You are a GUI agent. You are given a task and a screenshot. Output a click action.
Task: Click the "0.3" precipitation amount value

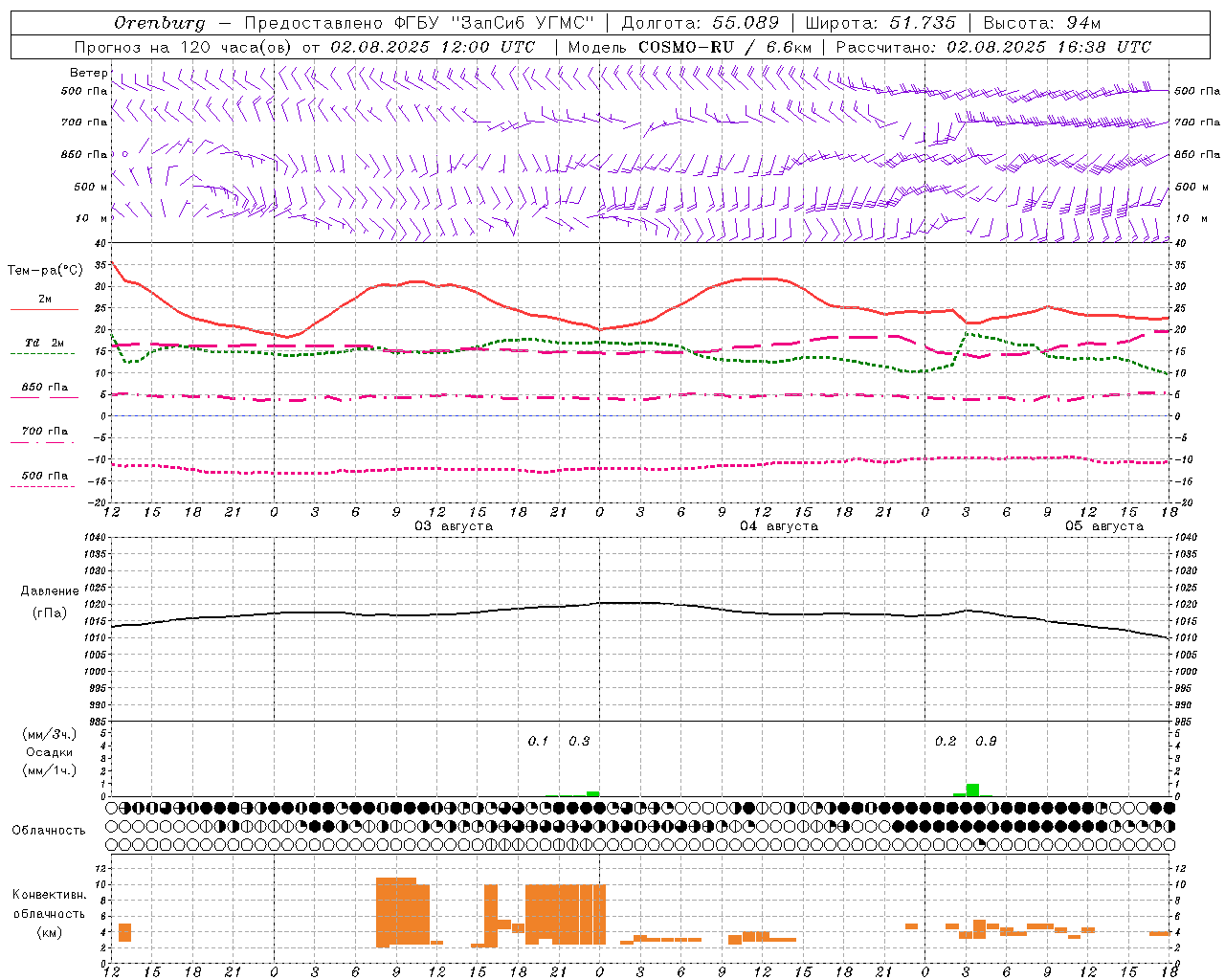pos(580,742)
